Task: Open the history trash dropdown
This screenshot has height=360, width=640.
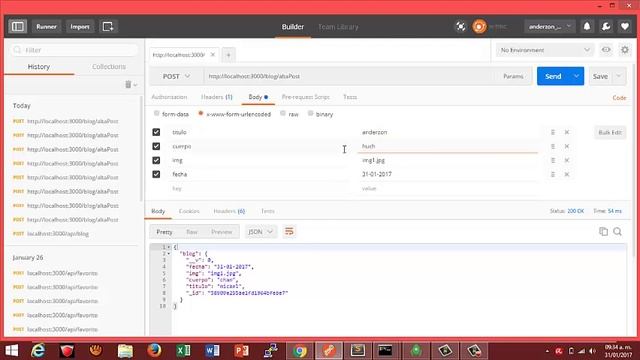Action: (x=131, y=84)
